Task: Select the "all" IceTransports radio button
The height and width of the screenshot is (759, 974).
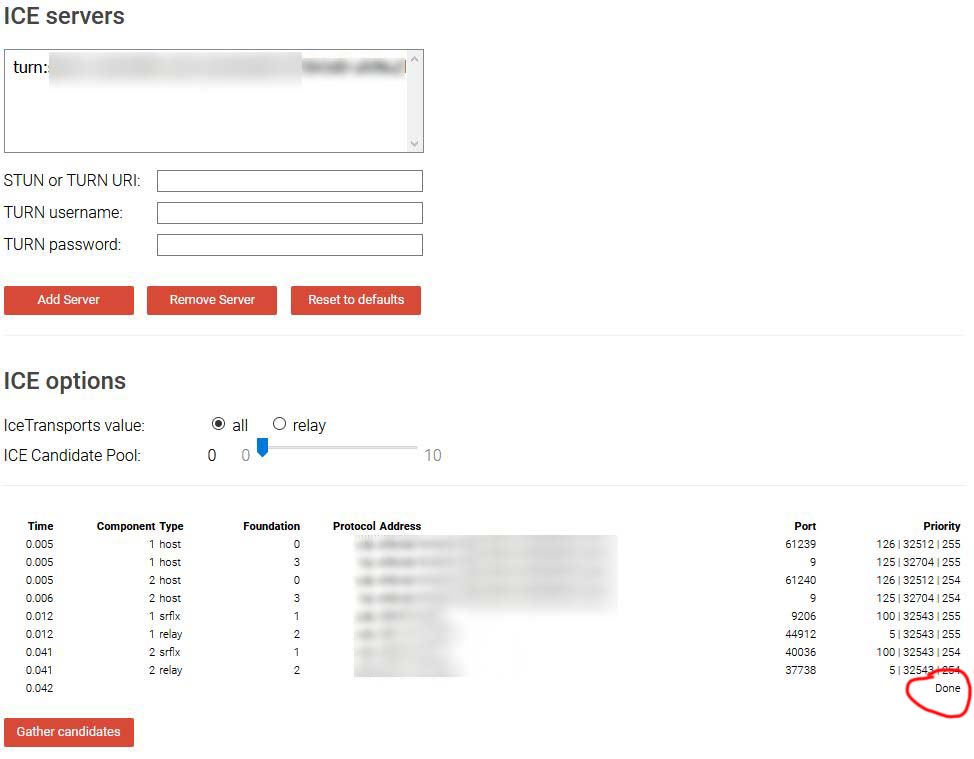Action: [x=218, y=424]
